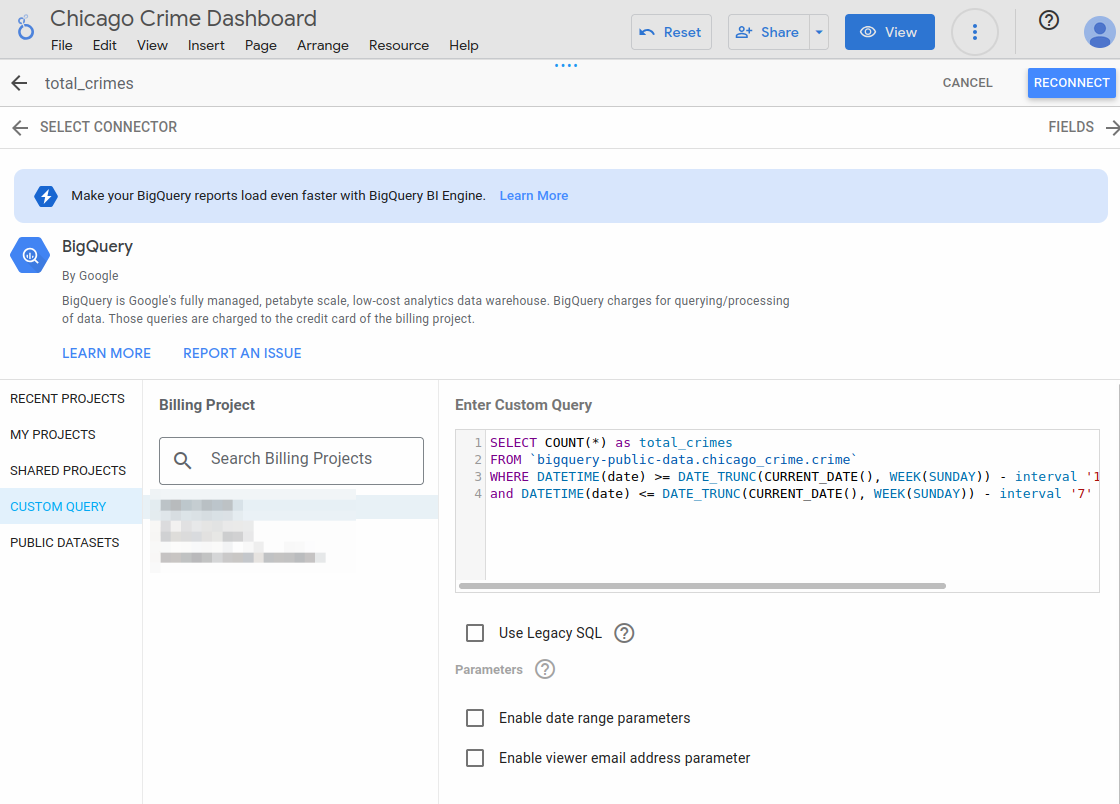The image size is (1120, 804).
Task: Select RECENT PROJECTS tab
Action: pos(71,398)
